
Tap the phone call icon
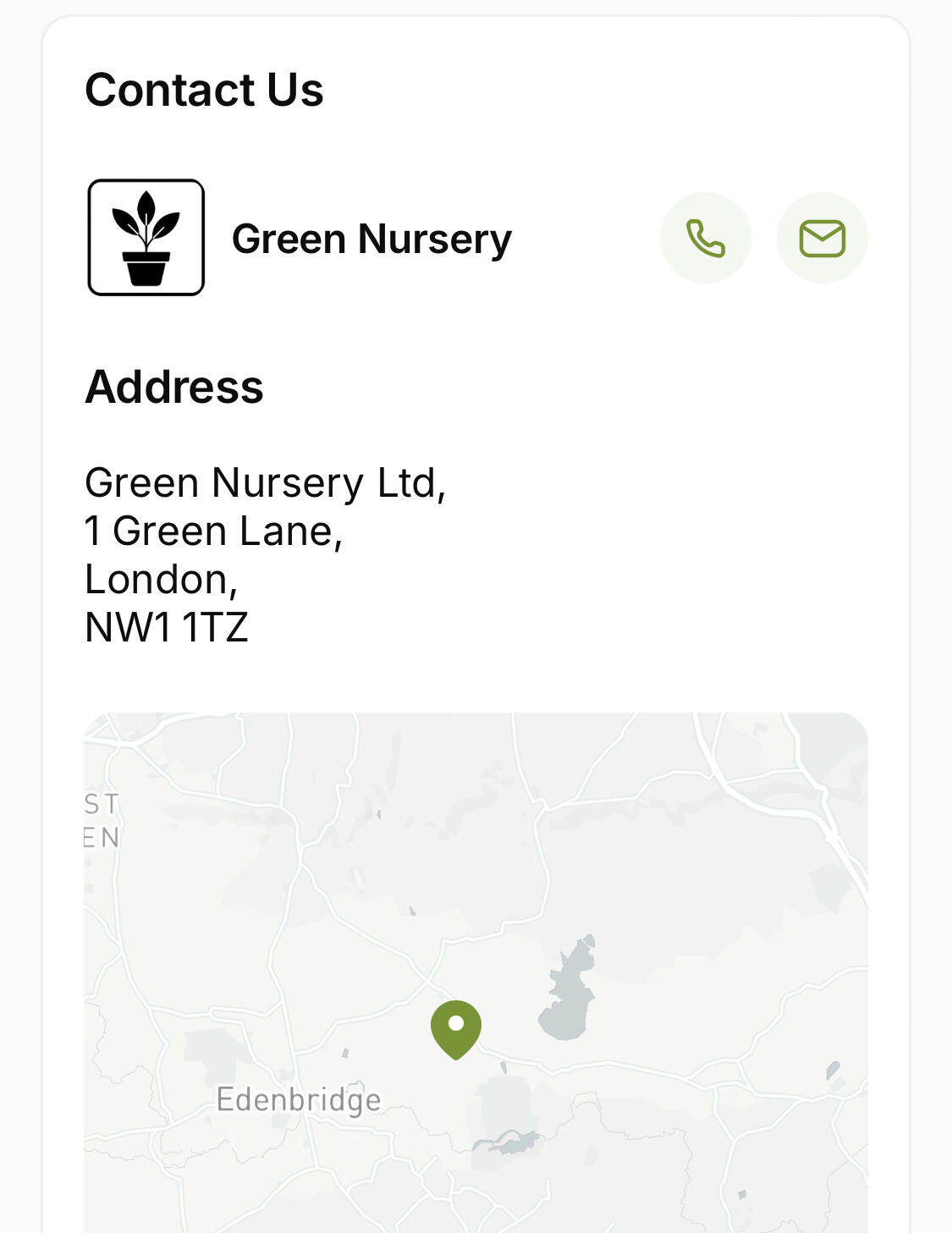[x=705, y=238]
